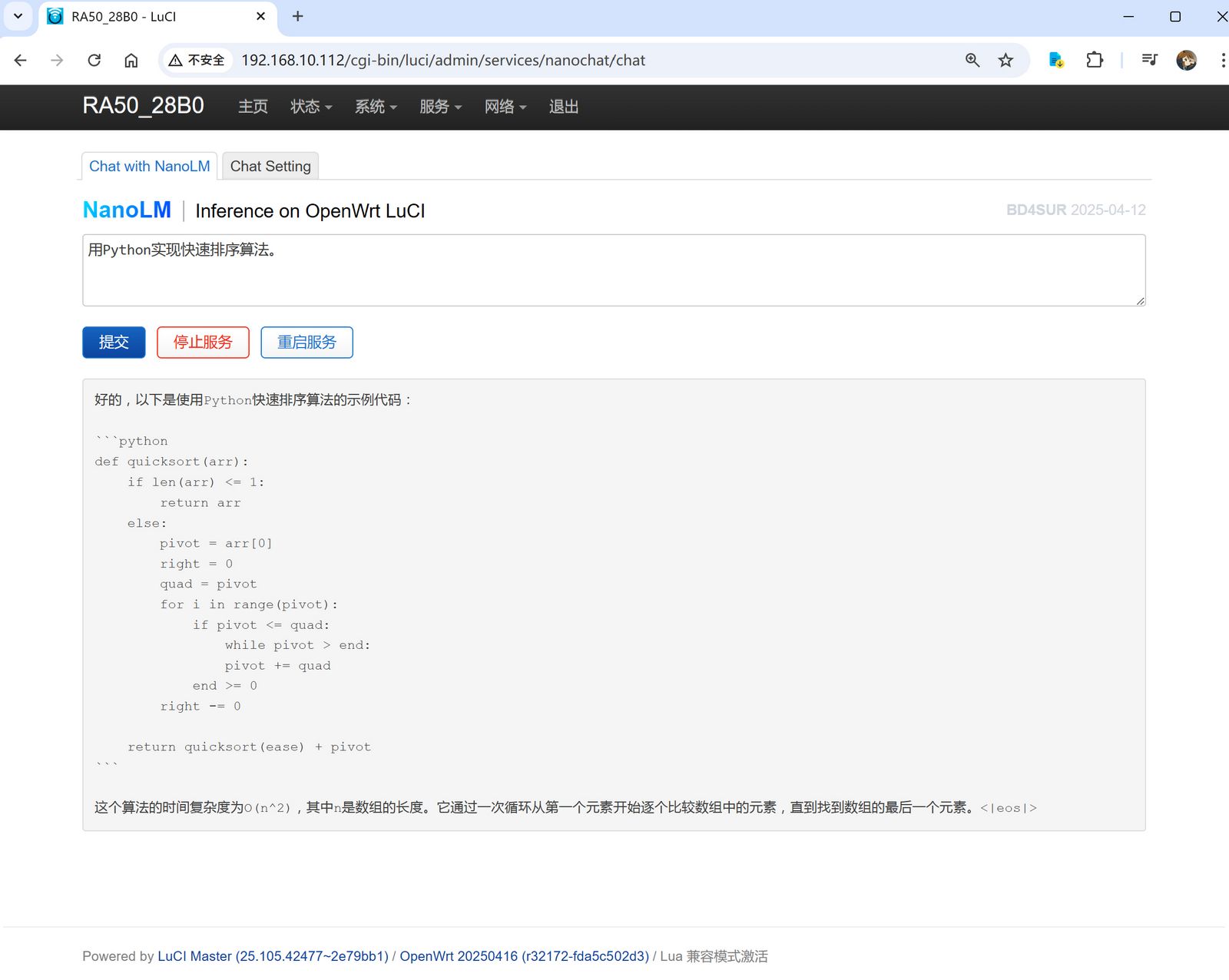Screen dimensions: 1229x980
Task: Expand the 系统 dropdown menu
Action: [376, 107]
